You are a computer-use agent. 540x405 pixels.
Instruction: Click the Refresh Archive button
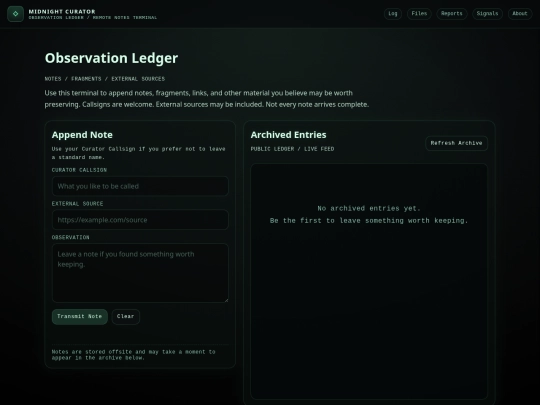(456, 143)
